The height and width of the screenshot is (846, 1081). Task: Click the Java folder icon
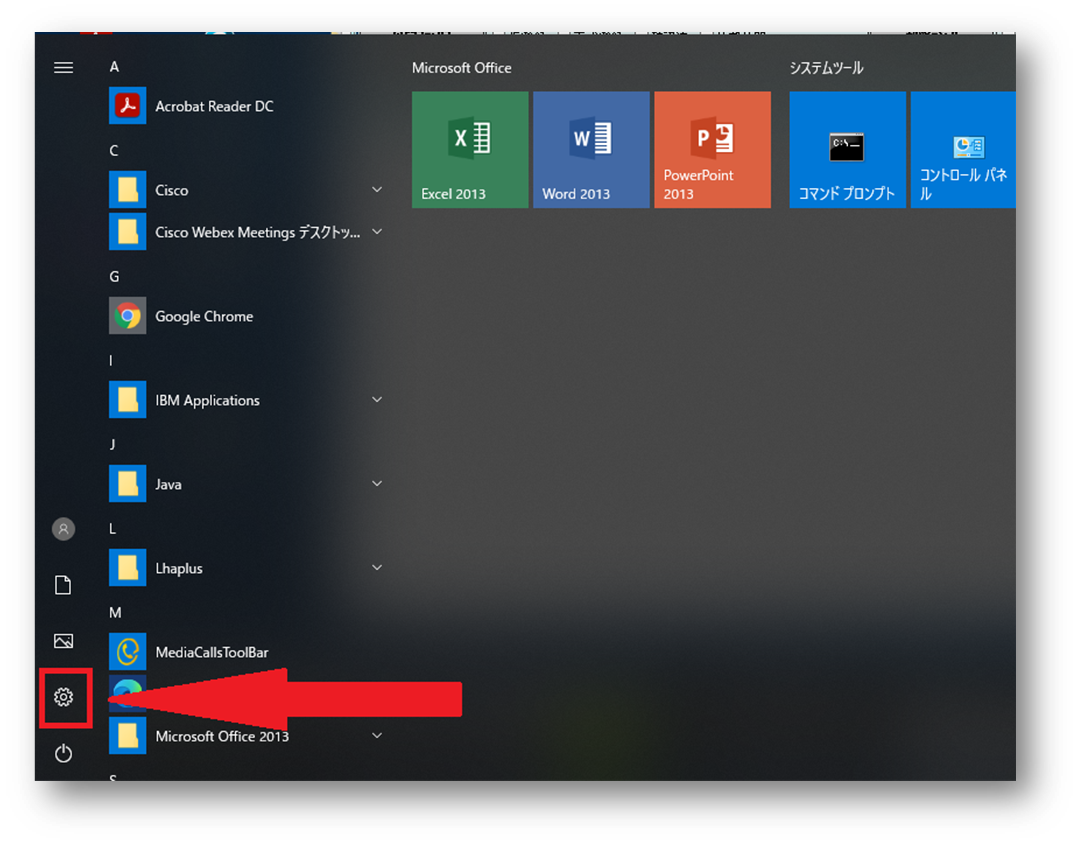coord(128,484)
